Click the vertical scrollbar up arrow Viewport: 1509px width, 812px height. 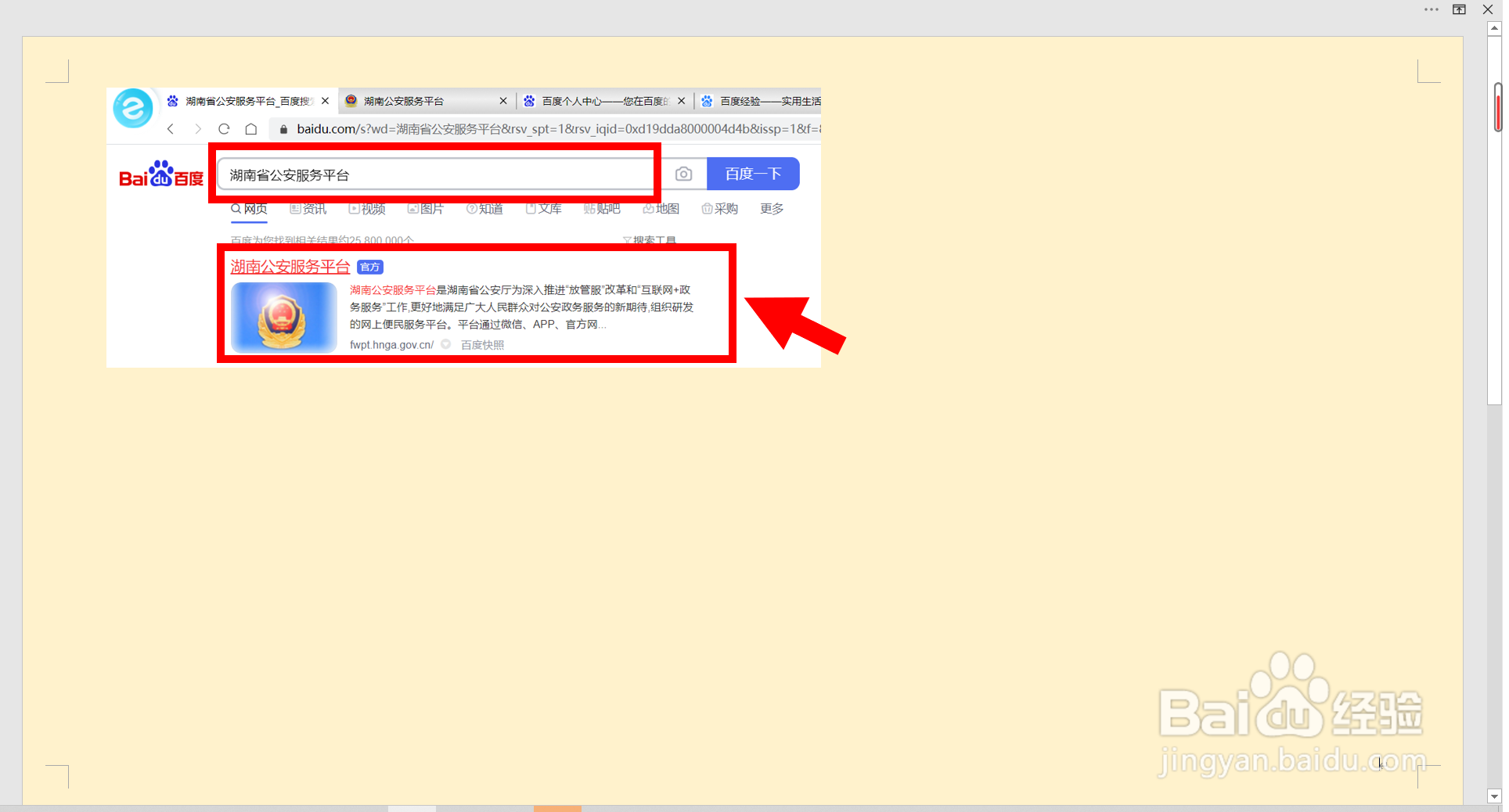pyautogui.click(x=1494, y=28)
